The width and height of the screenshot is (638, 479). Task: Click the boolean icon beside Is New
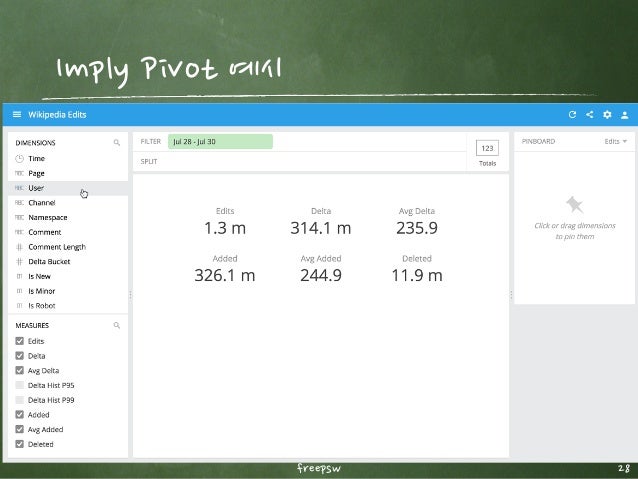(x=19, y=276)
